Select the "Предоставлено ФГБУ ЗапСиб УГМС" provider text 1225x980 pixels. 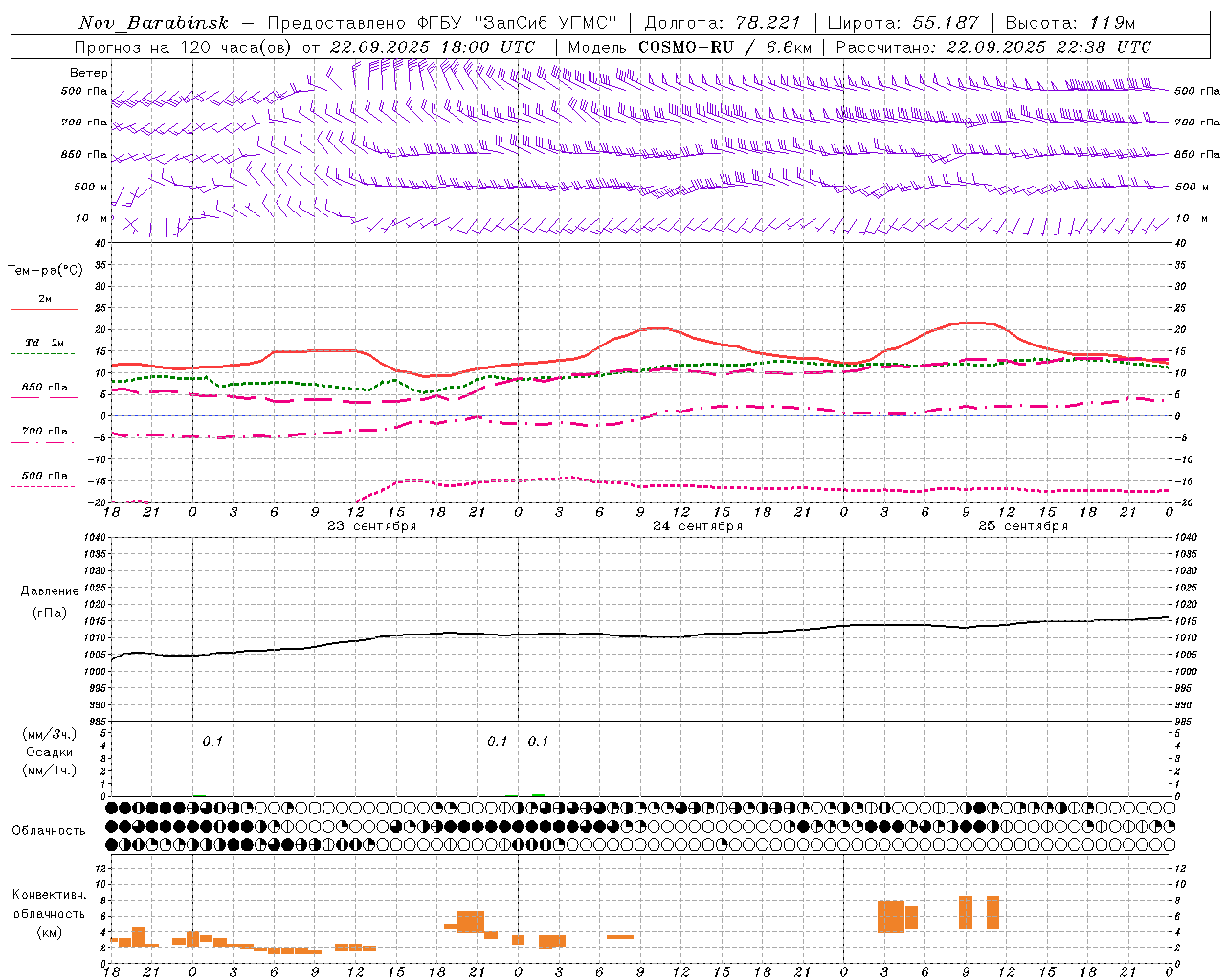coord(443,23)
